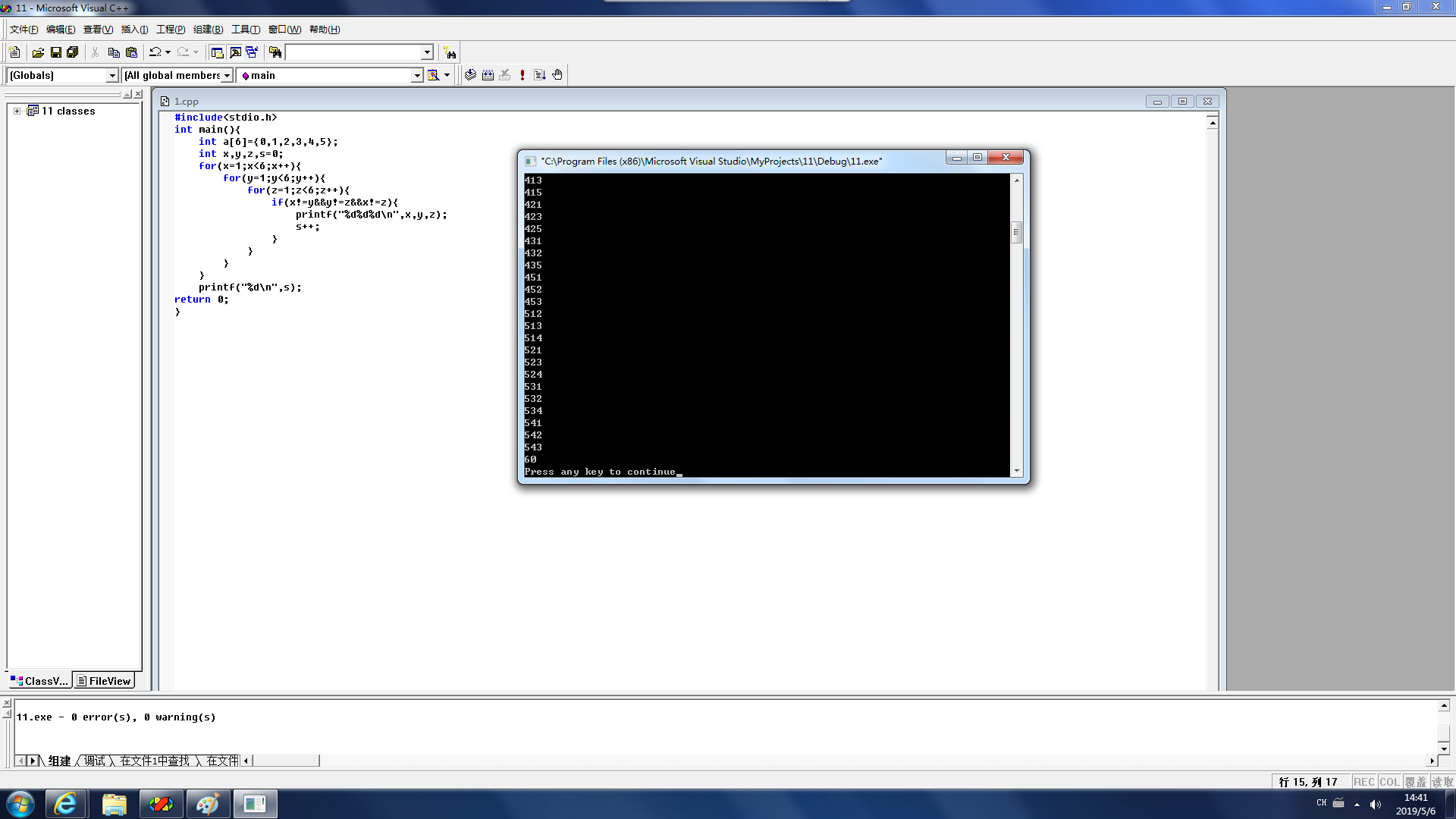The width and height of the screenshot is (1456, 819).
Task: Open the Globals class dropdown
Action: (112, 75)
